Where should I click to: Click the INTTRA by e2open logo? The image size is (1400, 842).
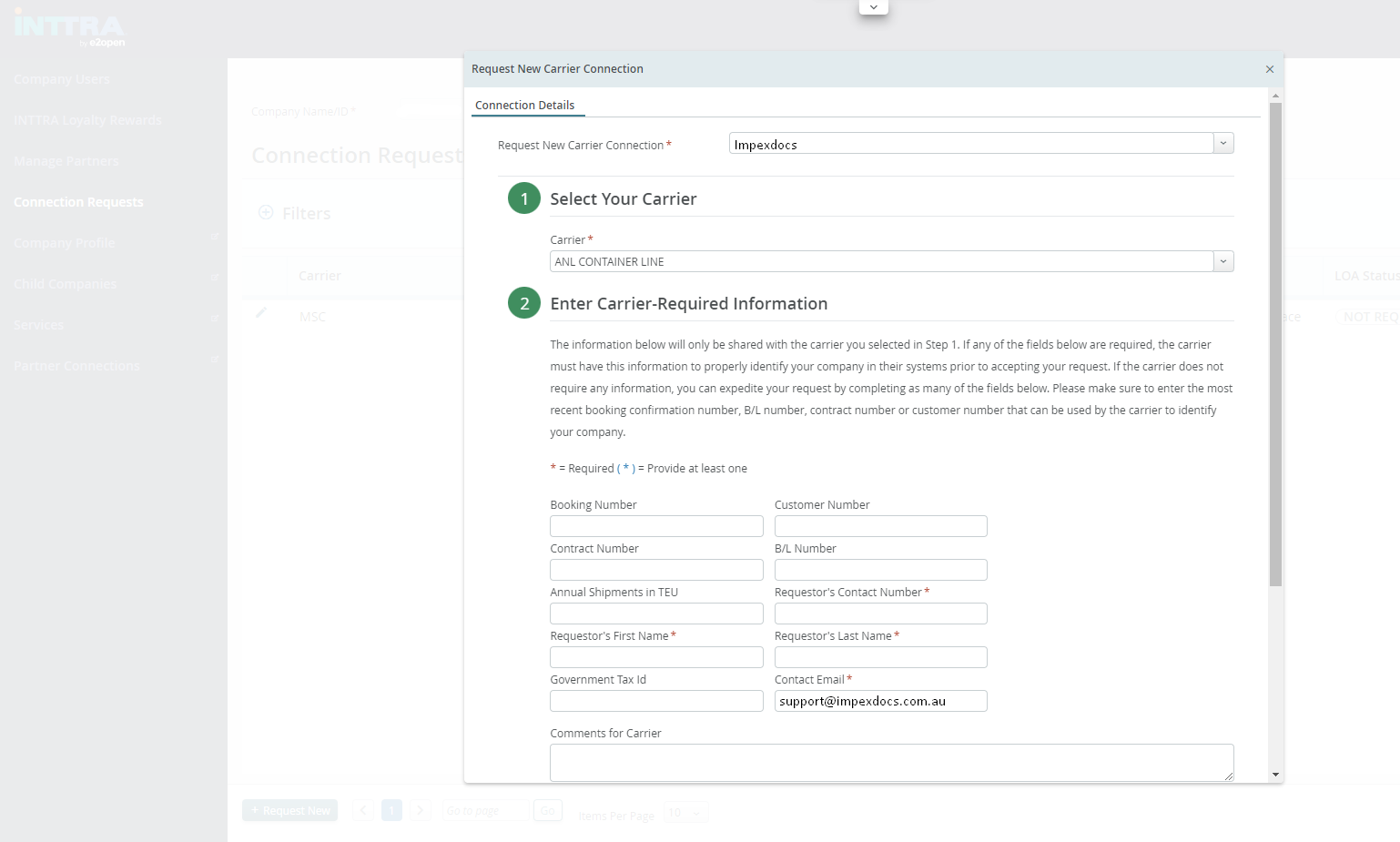(70, 29)
